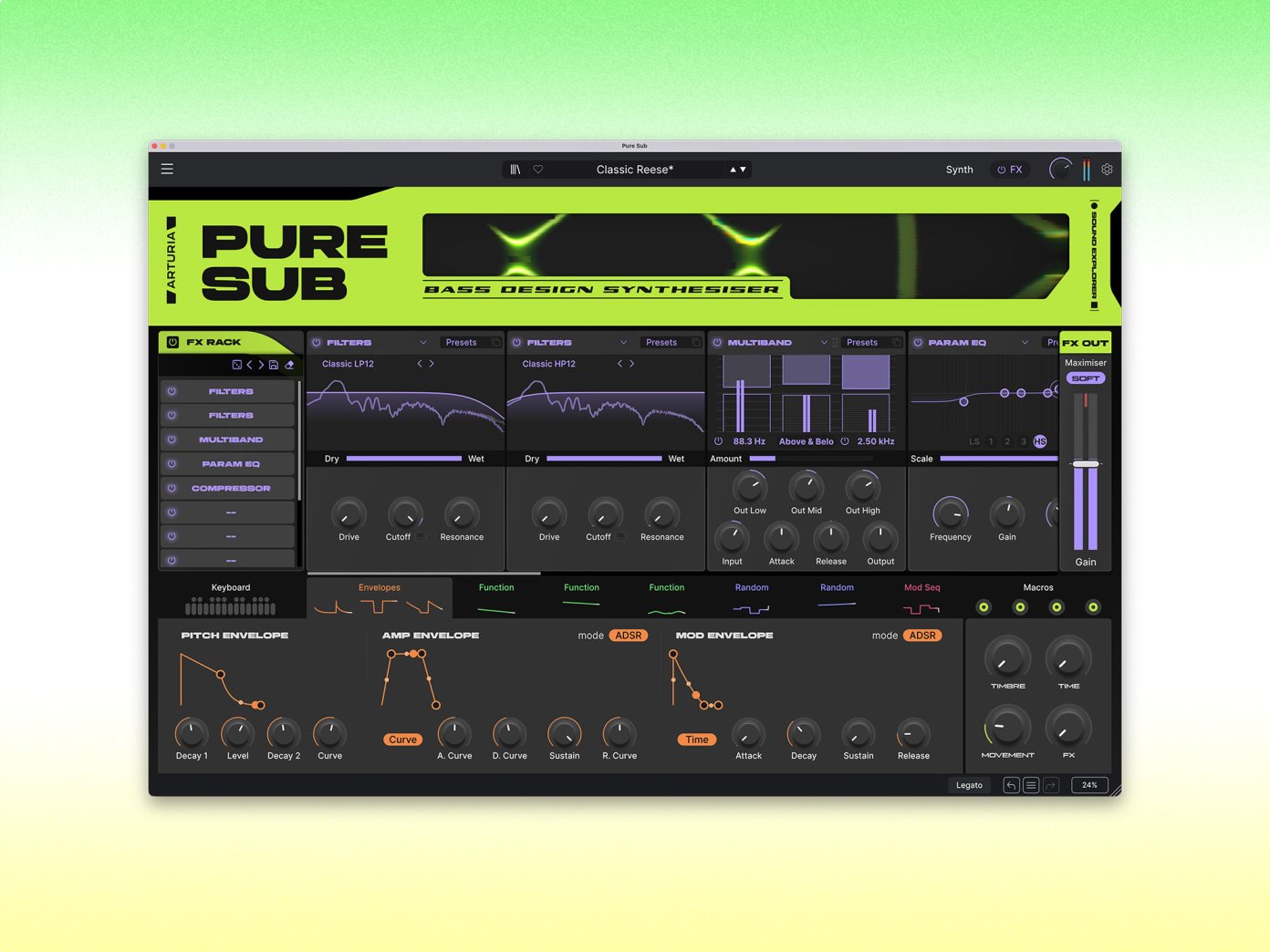Image resolution: width=1270 pixels, height=952 pixels.
Task: Toggle FX Rack master power
Action: click(x=172, y=343)
